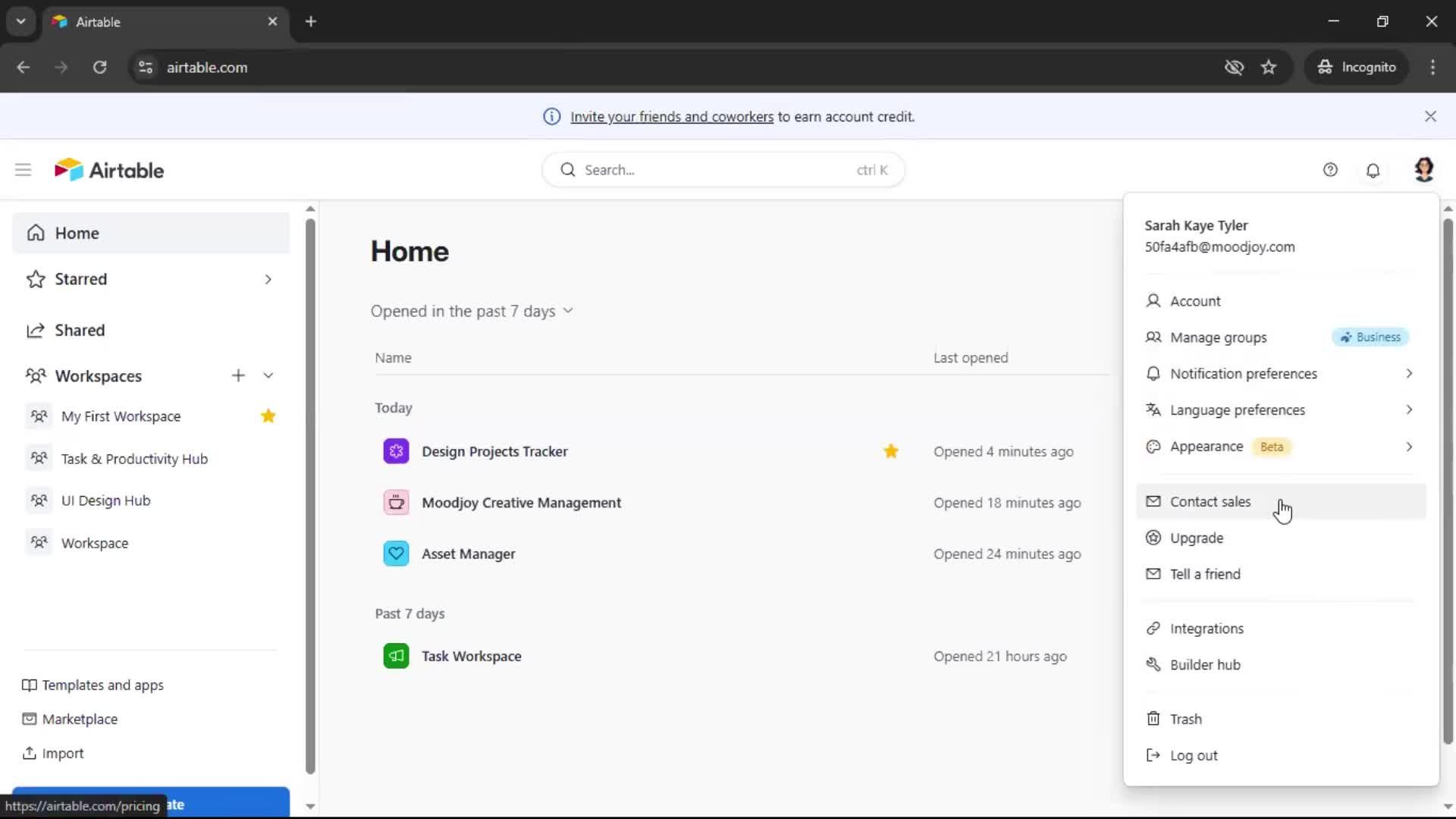
Task: Open a new browser tab
Action: tap(310, 21)
